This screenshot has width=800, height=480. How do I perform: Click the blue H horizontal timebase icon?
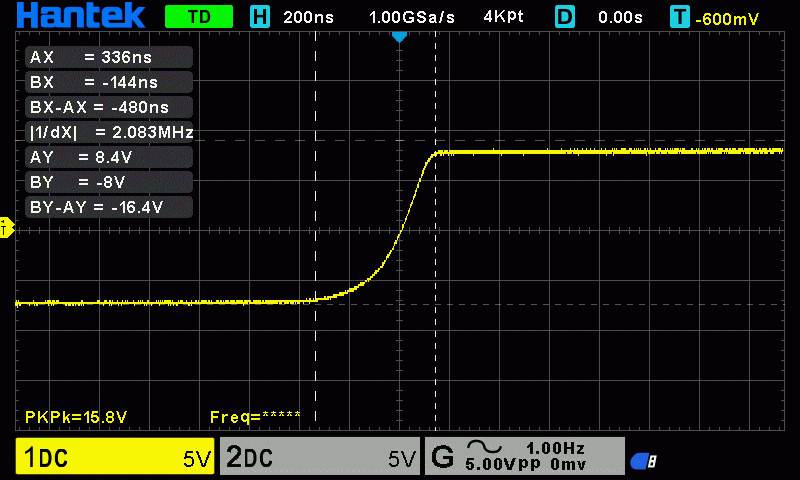260,16
